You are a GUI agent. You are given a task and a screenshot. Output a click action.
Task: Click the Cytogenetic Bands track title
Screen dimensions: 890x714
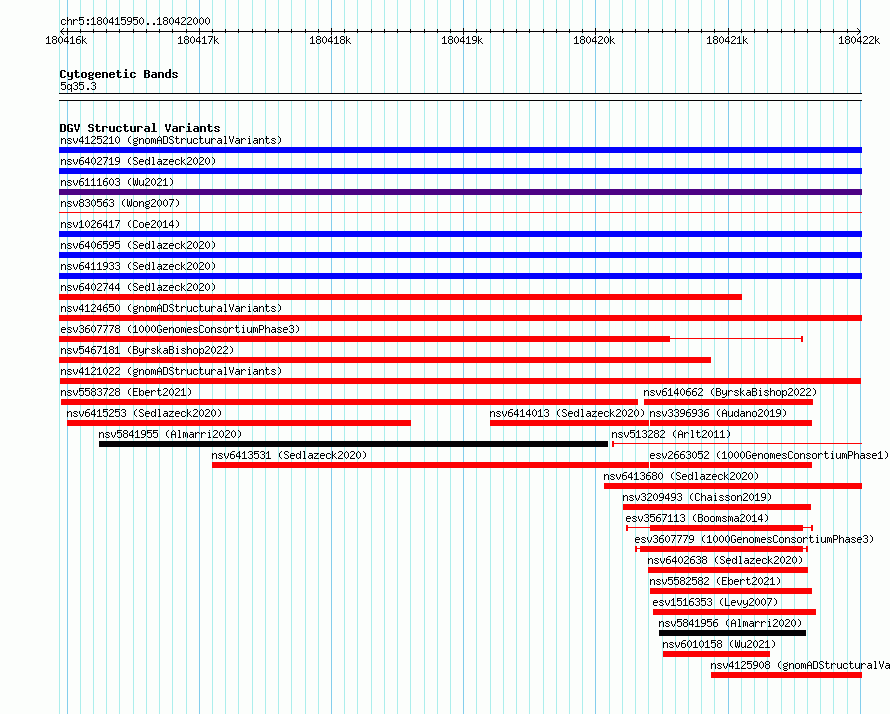pos(119,74)
